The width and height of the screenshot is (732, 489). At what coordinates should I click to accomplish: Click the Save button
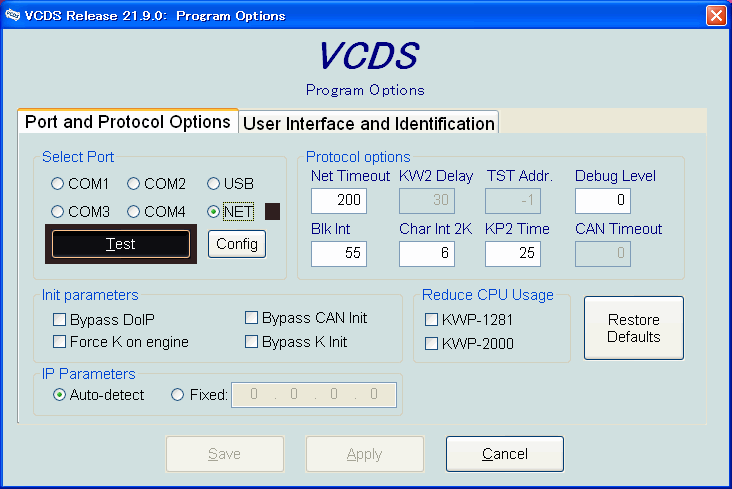click(x=225, y=454)
